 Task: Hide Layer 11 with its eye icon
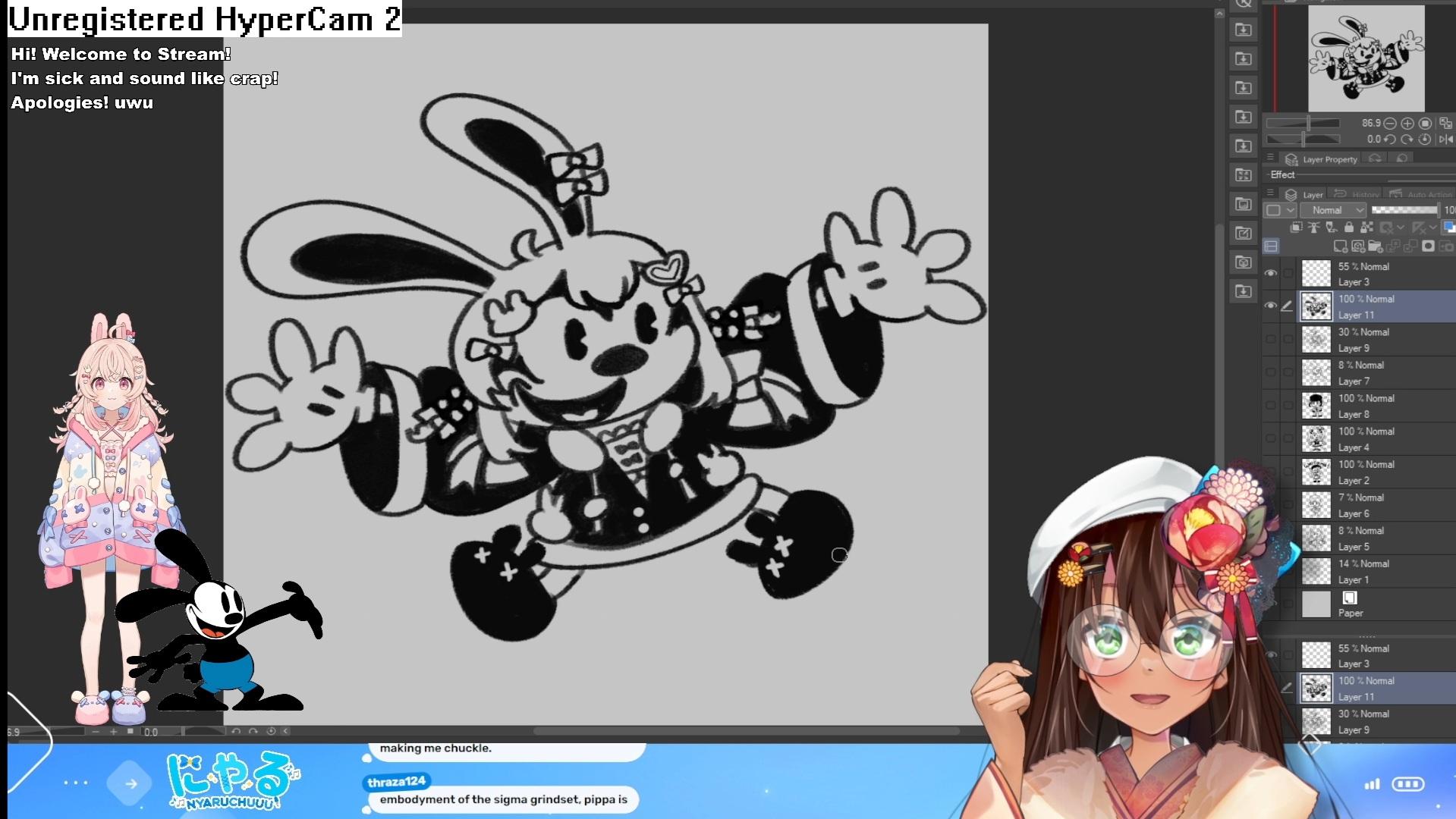pyautogui.click(x=1271, y=306)
